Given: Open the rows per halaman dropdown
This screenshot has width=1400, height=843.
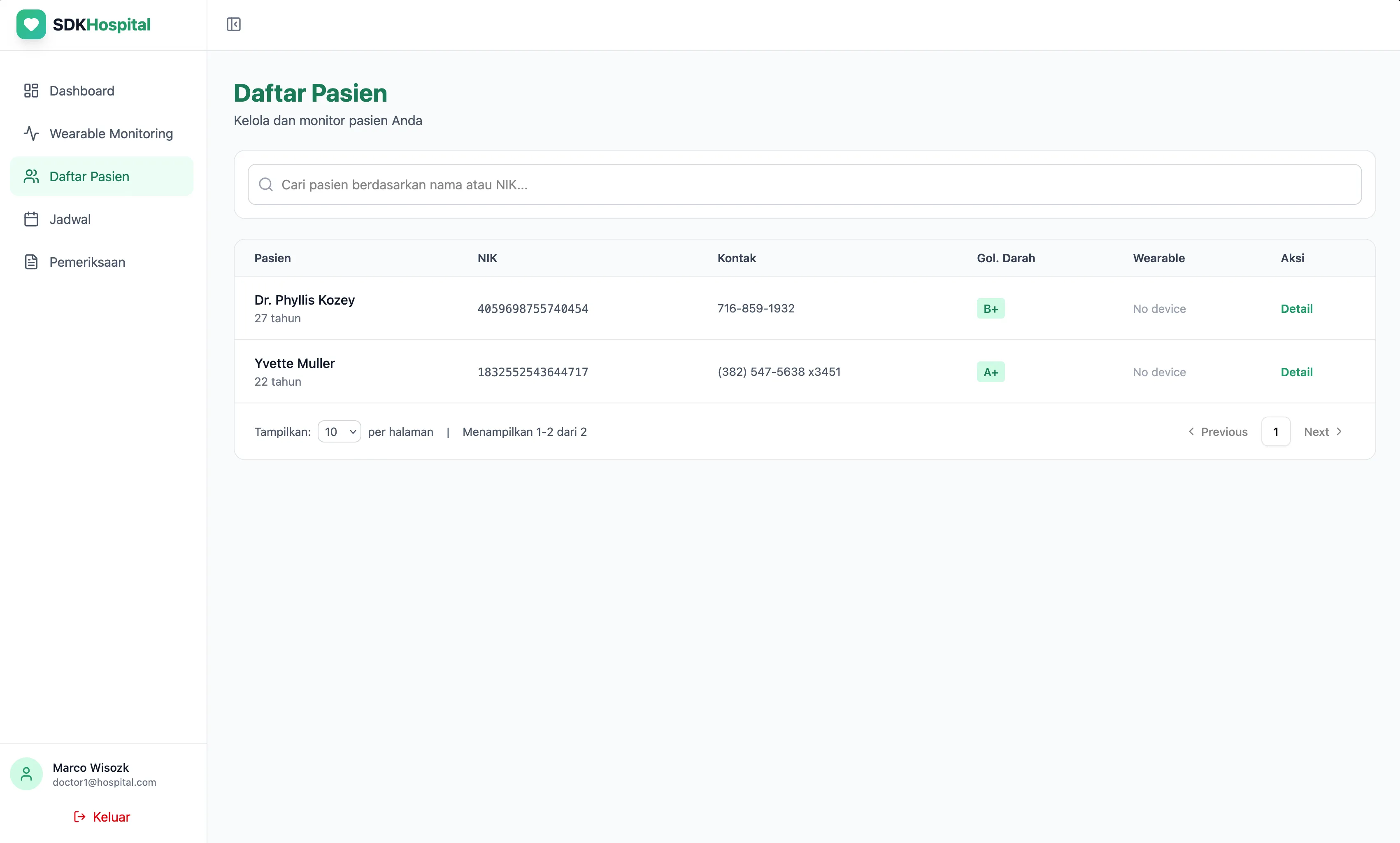Looking at the screenshot, I should click(x=339, y=432).
